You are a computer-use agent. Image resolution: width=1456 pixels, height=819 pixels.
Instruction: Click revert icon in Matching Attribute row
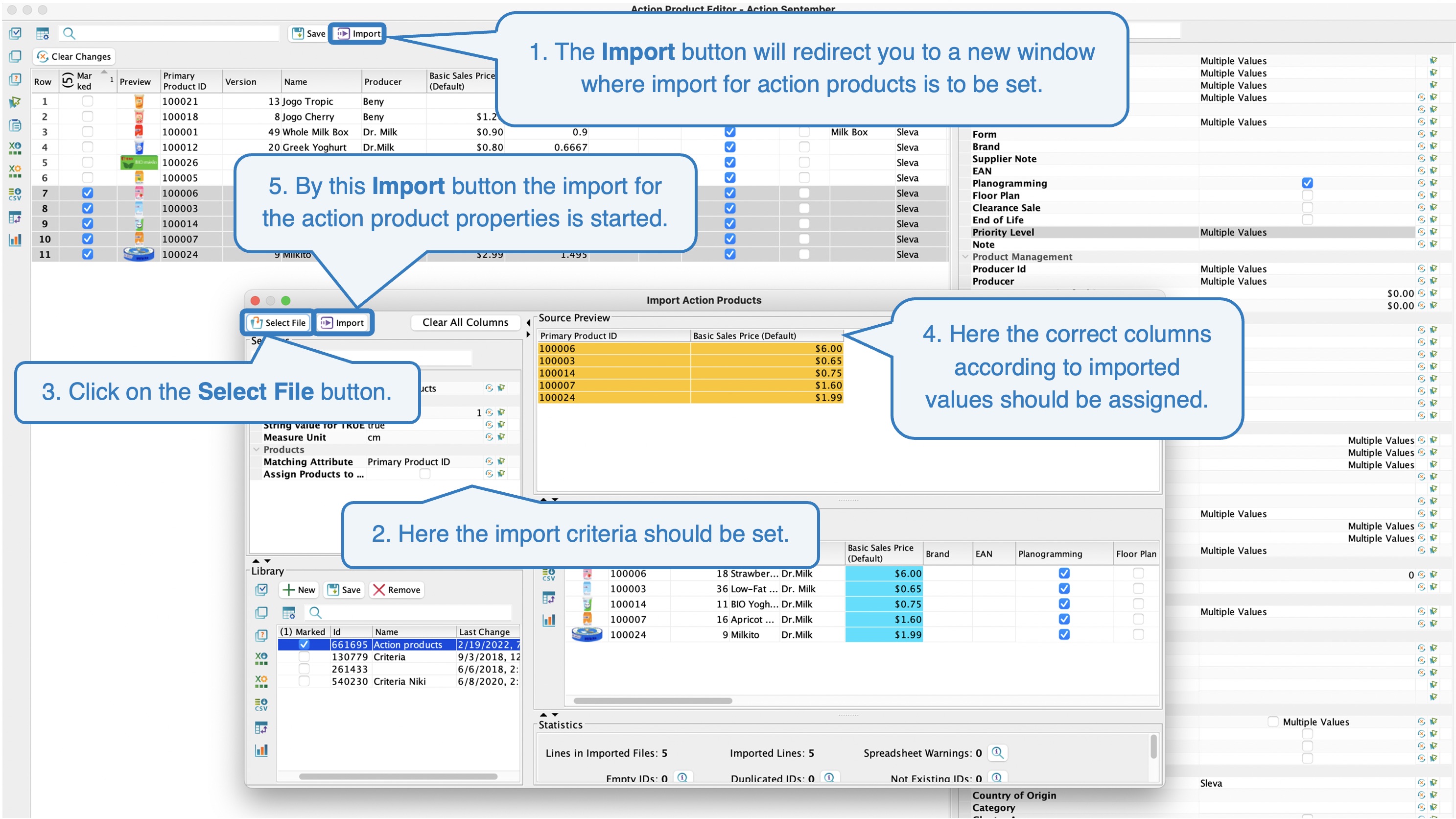pos(489,461)
